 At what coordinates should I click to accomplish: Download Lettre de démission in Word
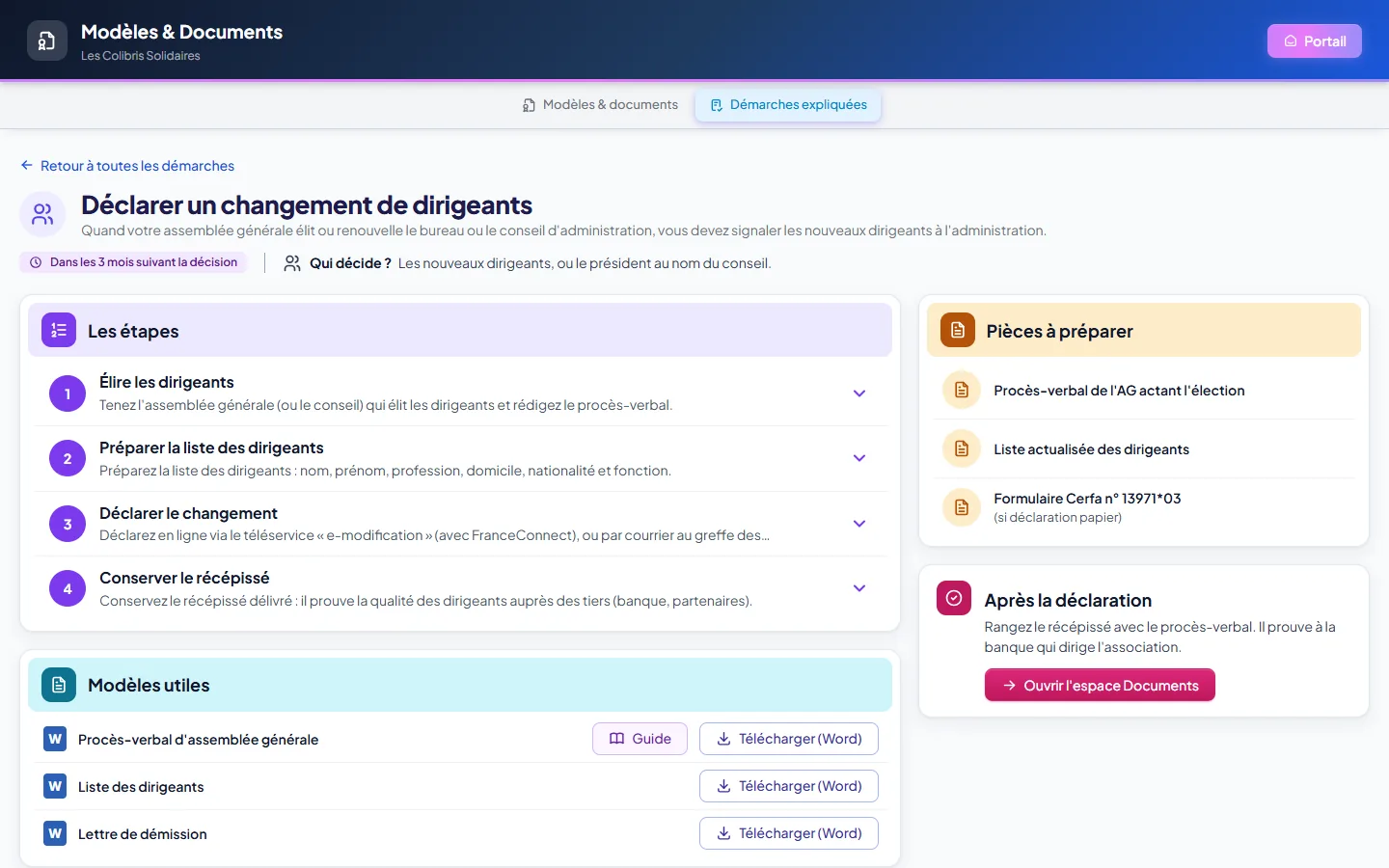(x=789, y=833)
